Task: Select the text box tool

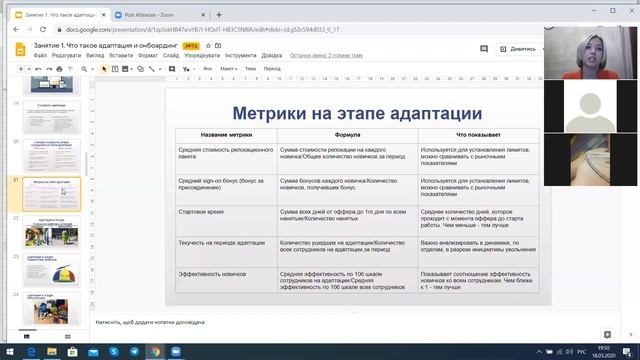Action: point(115,69)
